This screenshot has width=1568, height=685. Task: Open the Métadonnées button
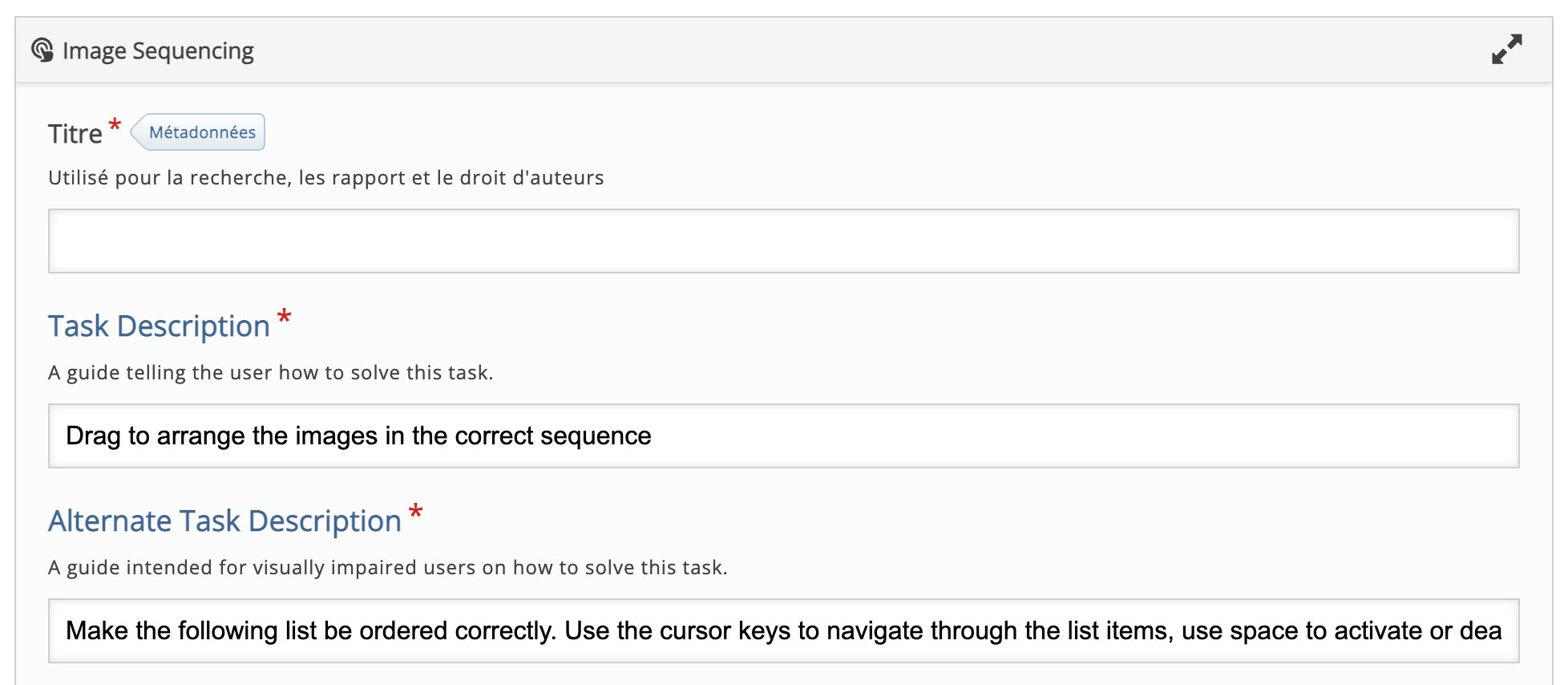(200, 132)
